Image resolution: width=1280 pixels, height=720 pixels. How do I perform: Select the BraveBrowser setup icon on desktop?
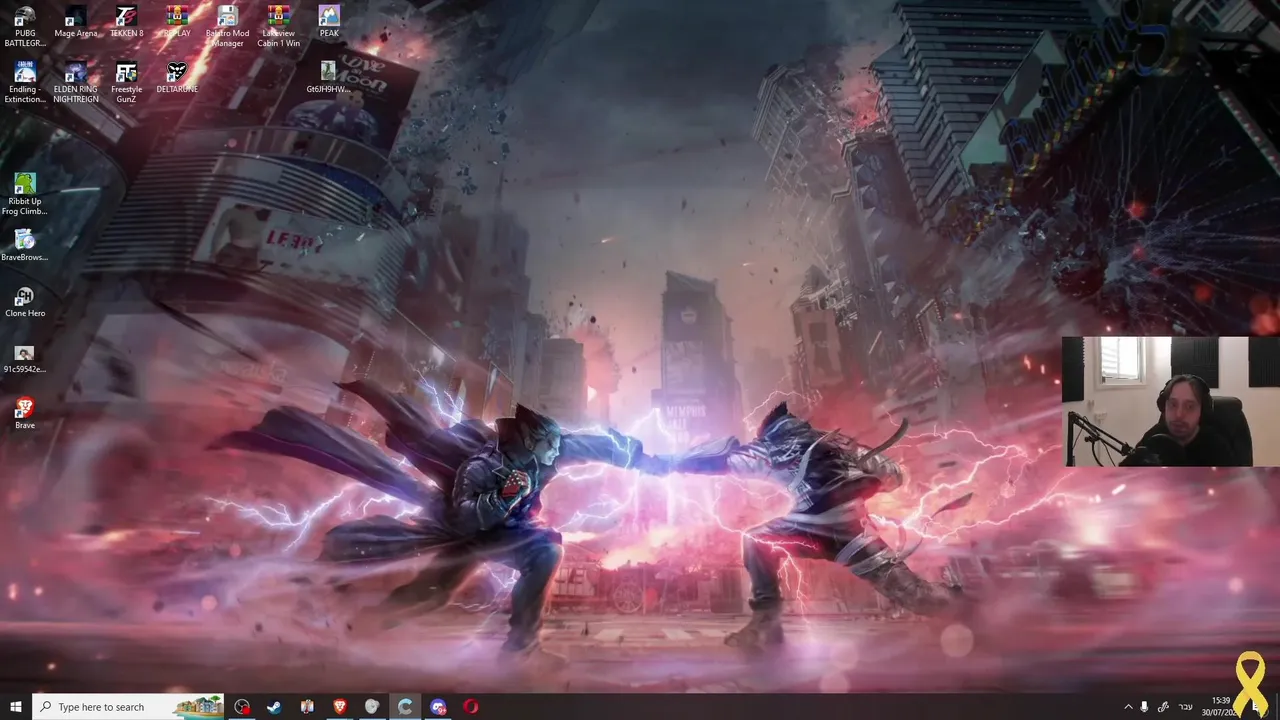tap(25, 246)
